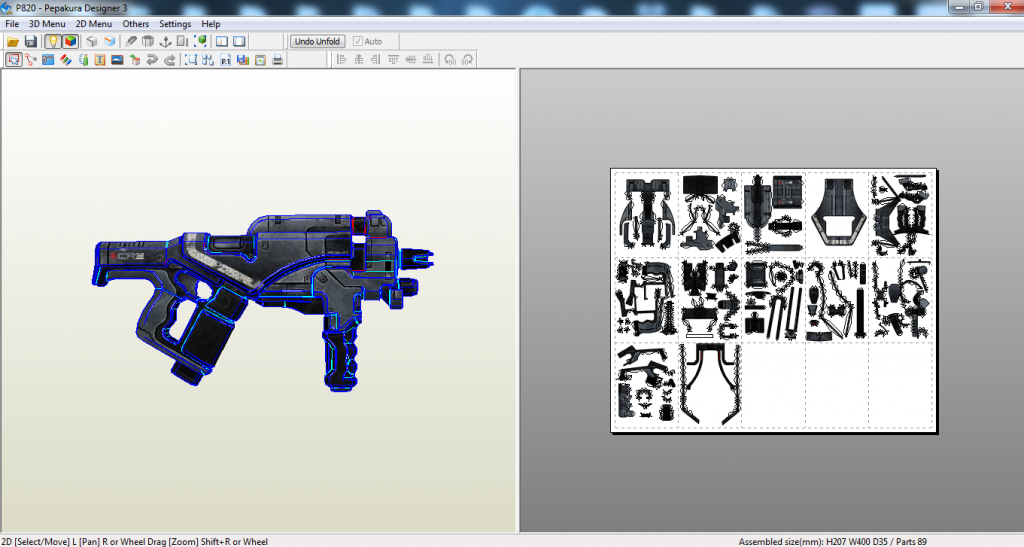Click the P.1 page settings icon
Image resolution: width=1024 pixels, height=547 pixels.
pyautogui.click(x=225, y=59)
